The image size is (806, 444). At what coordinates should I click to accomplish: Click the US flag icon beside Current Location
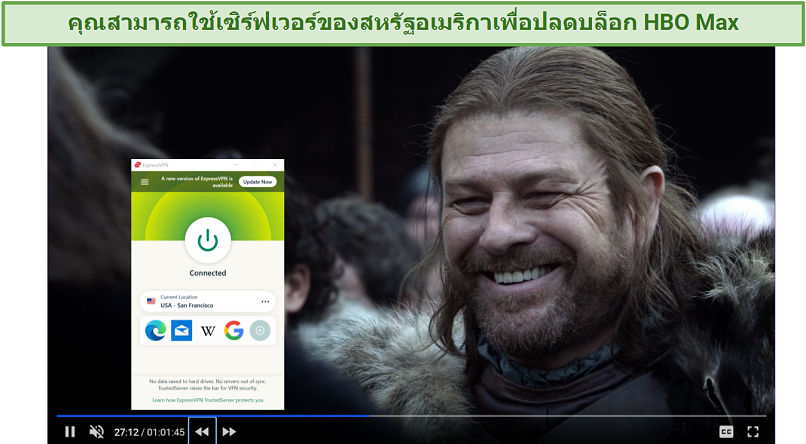click(151, 301)
